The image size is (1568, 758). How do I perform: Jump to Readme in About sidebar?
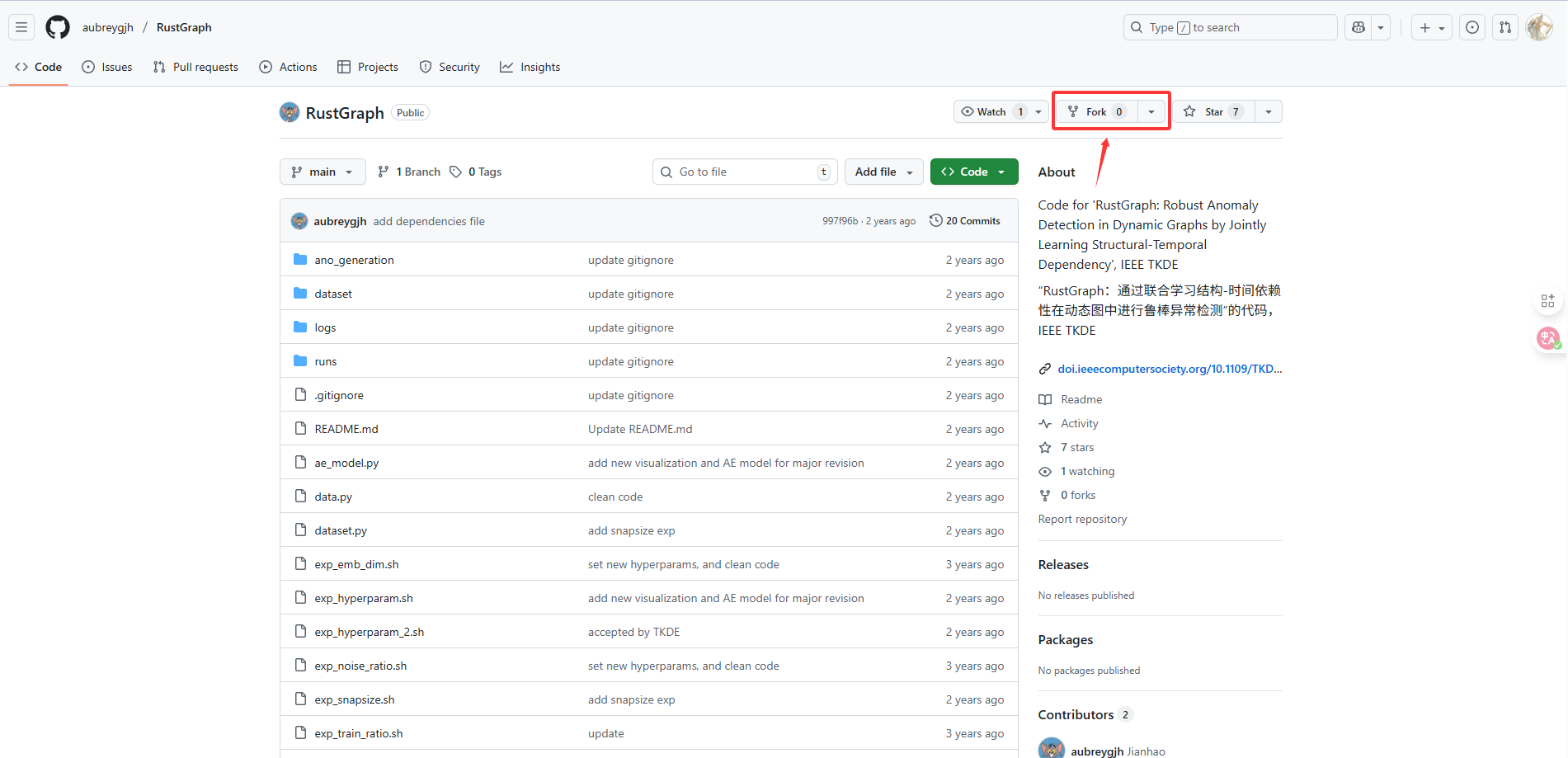tap(1081, 399)
